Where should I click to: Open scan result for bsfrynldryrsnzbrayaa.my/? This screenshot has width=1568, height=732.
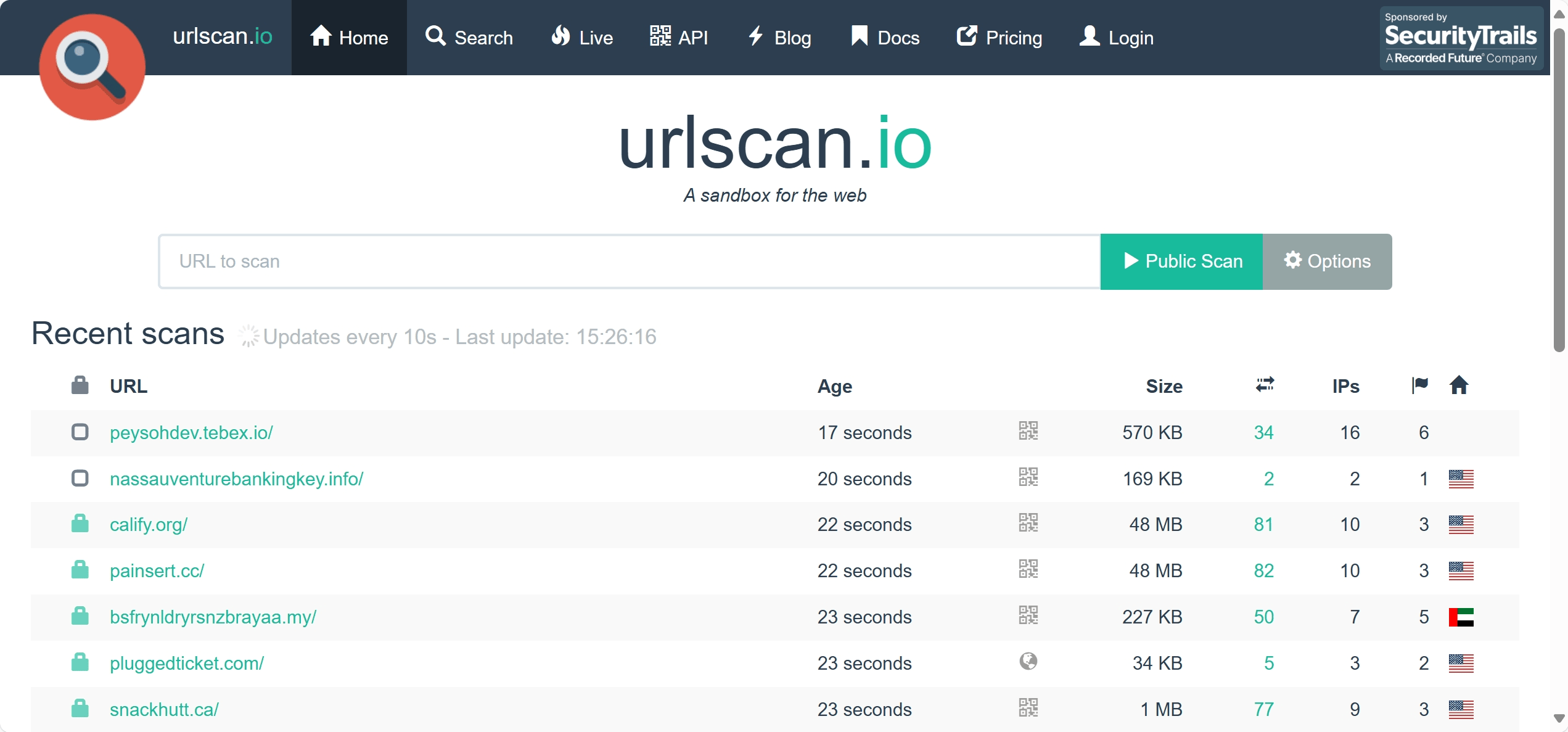pos(213,617)
